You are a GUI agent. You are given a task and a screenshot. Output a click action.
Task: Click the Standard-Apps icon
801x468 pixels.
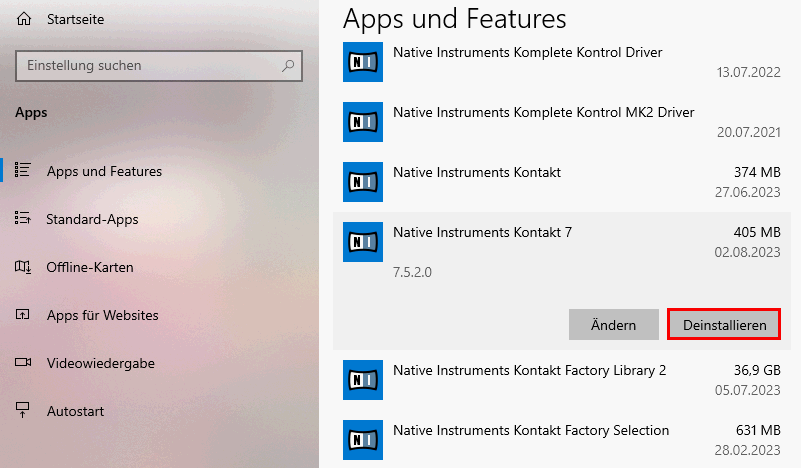[x=23, y=218]
